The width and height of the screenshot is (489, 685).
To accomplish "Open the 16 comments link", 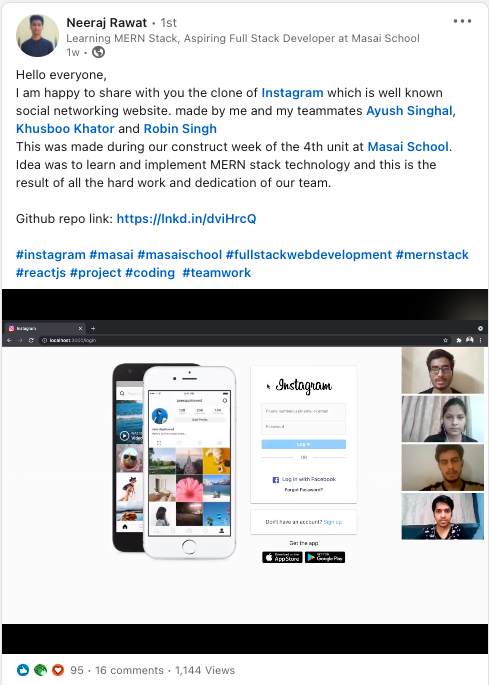I will pyautogui.click(x=129, y=670).
